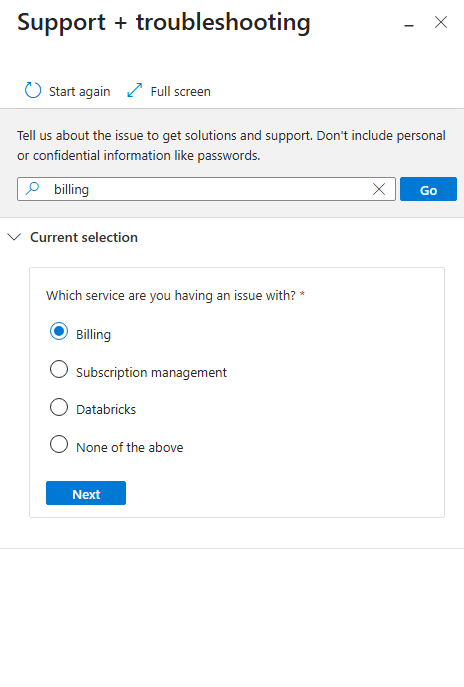
Task: Clear the billing search text with X
Action: coord(379,189)
